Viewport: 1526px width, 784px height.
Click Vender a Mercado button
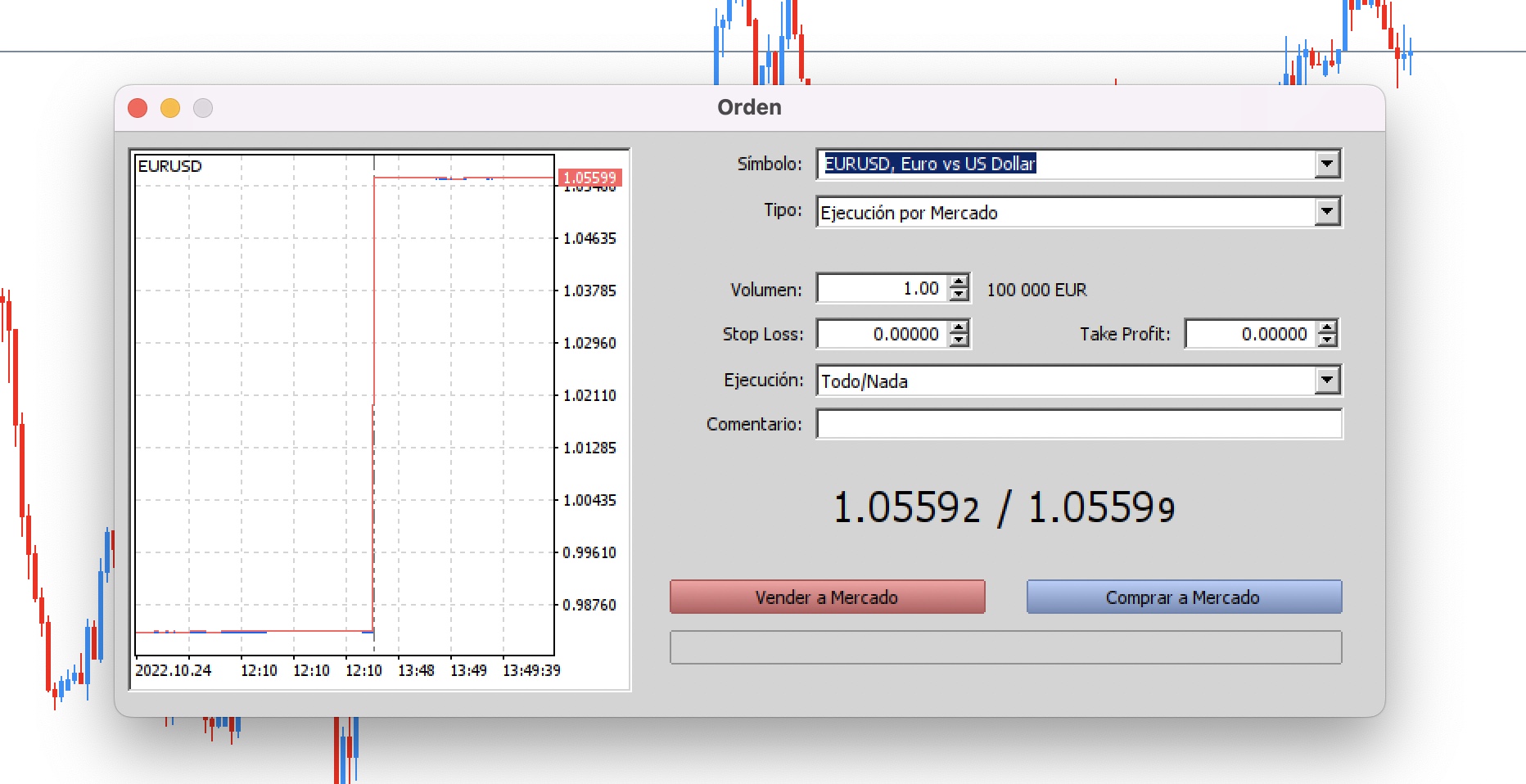[x=827, y=597]
